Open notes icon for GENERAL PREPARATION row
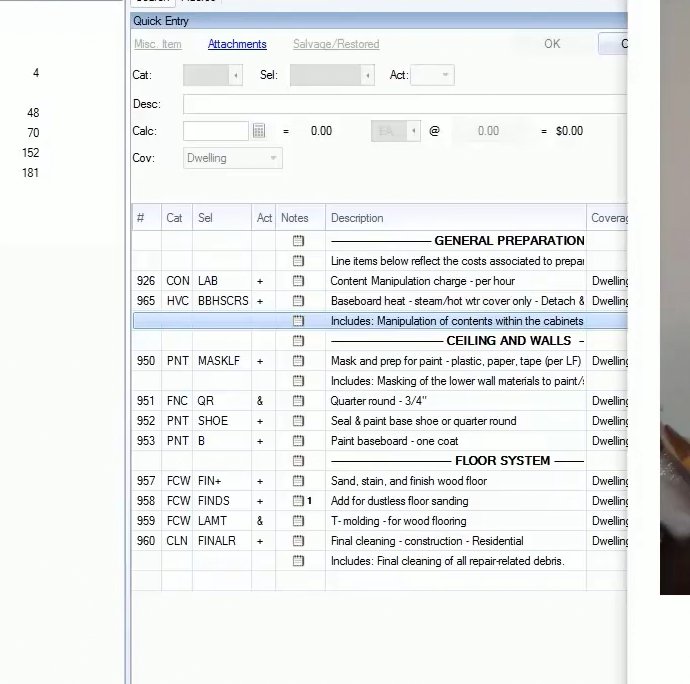 pyautogui.click(x=298, y=241)
